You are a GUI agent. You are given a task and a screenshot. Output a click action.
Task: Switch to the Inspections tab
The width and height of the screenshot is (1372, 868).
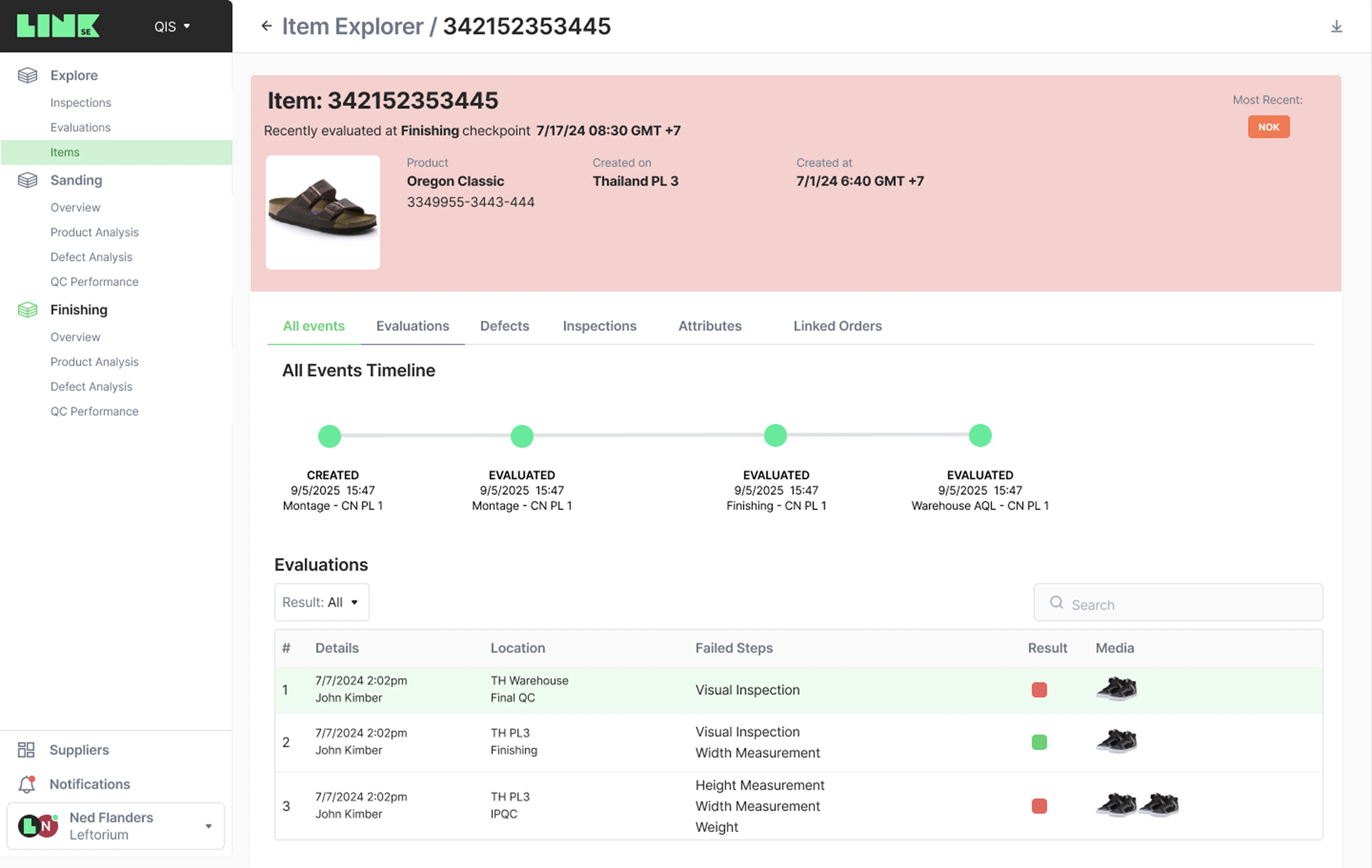tap(599, 326)
